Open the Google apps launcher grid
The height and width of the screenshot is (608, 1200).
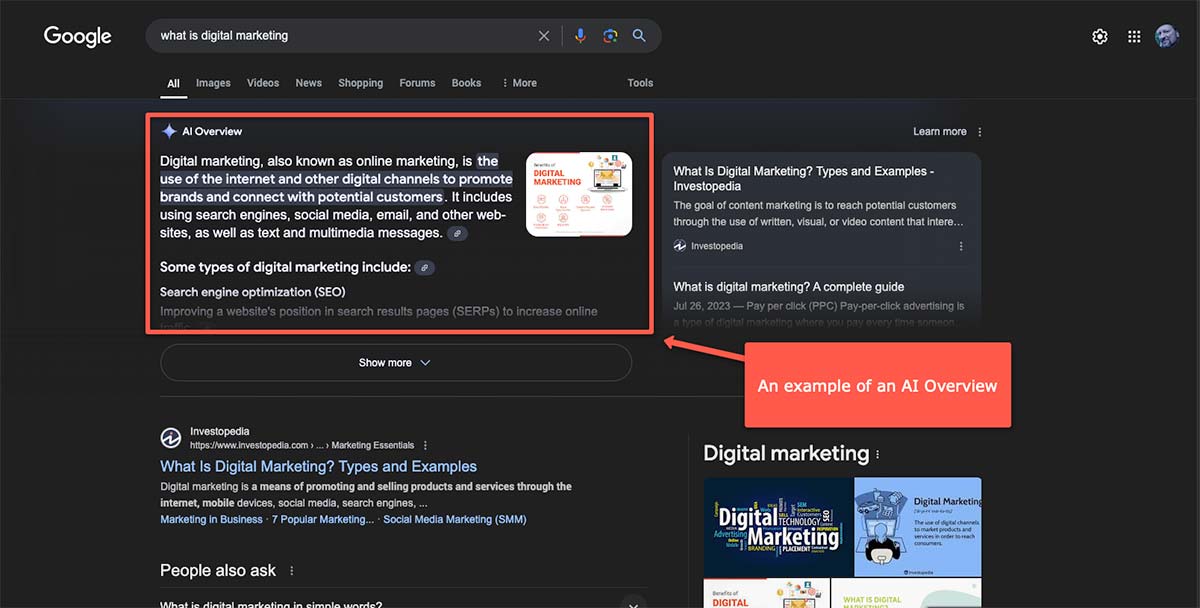pos(1134,36)
